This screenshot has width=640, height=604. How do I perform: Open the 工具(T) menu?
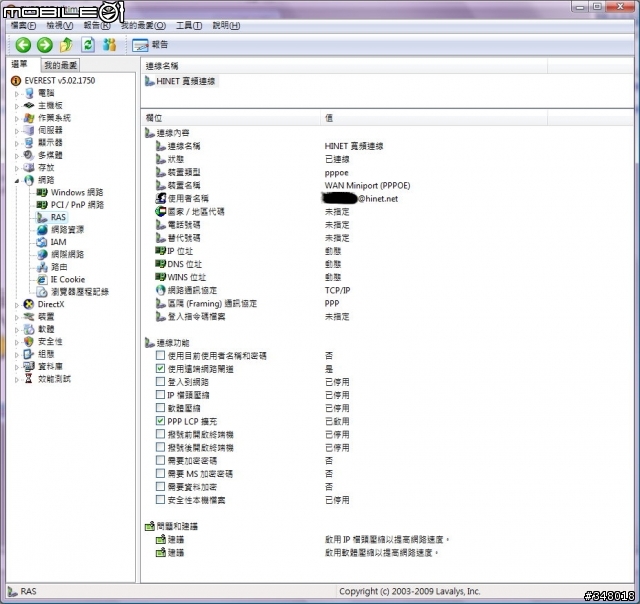click(x=189, y=26)
